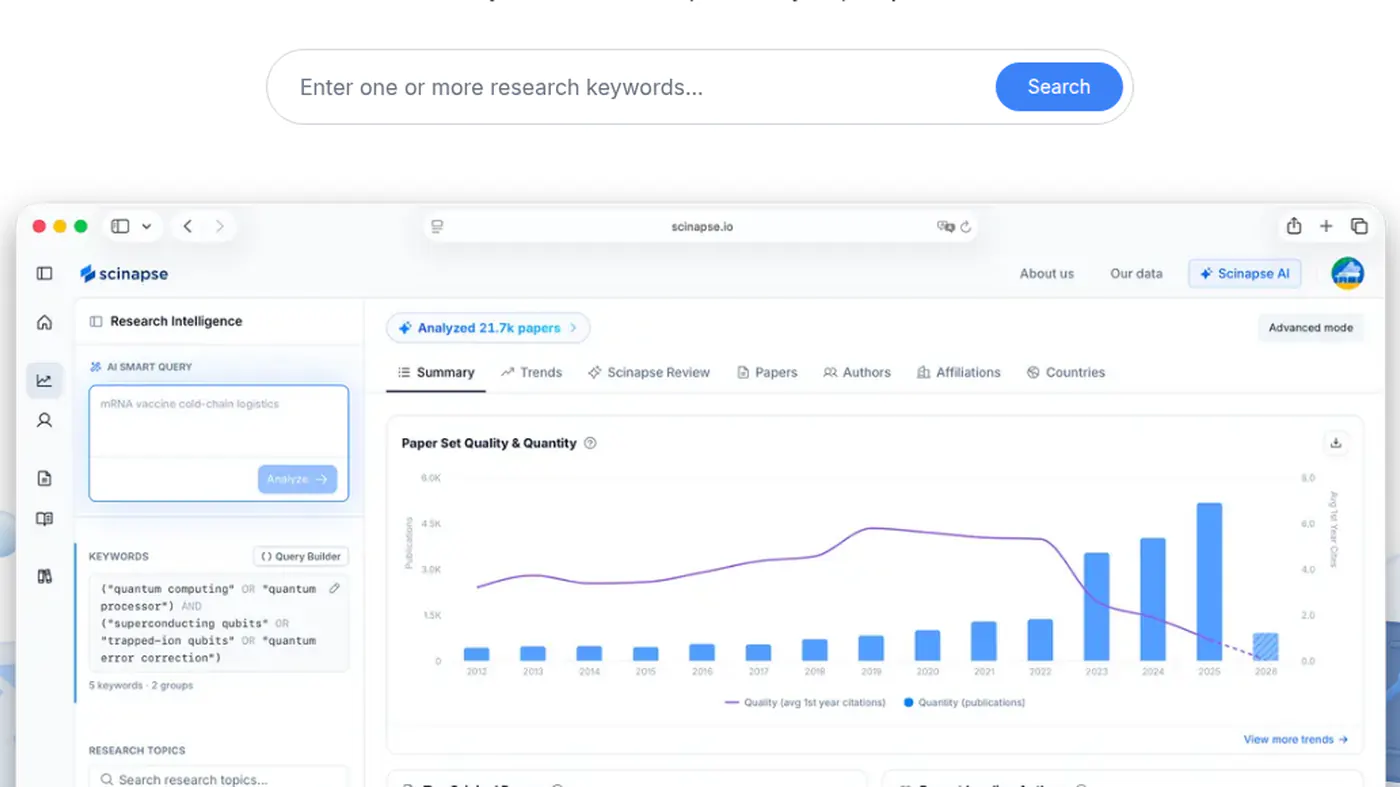Click the Search research topics field
Image resolution: width=1400 pixels, height=787 pixels.
pyautogui.click(x=219, y=779)
